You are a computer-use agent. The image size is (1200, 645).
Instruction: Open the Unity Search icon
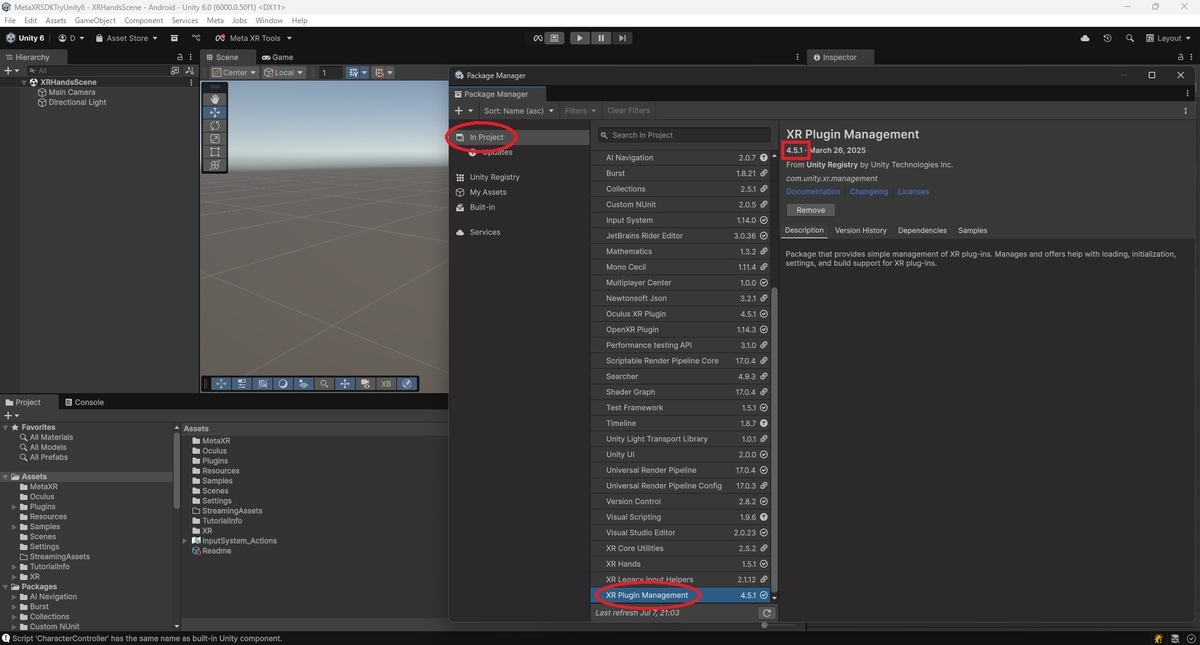click(1130, 38)
